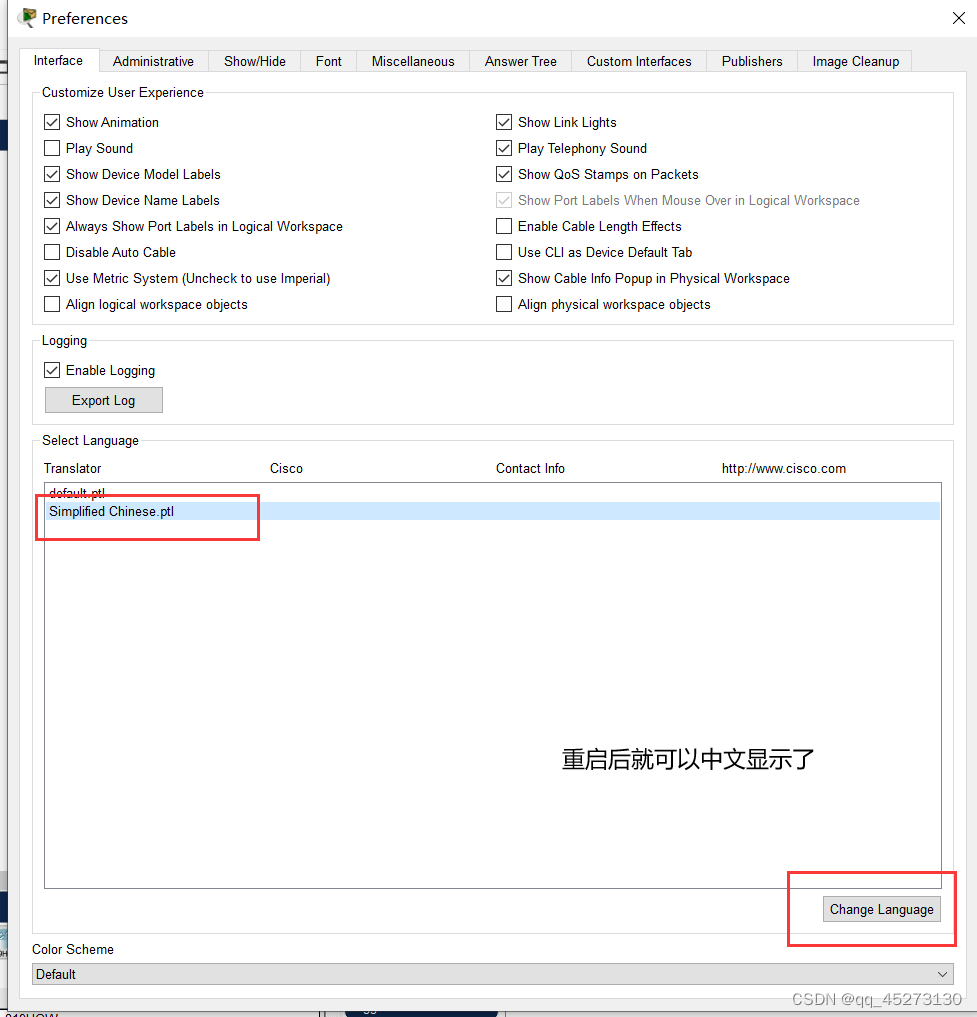Check Disable Auto Cable
The height and width of the screenshot is (1017, 977).
click(52, 252)
